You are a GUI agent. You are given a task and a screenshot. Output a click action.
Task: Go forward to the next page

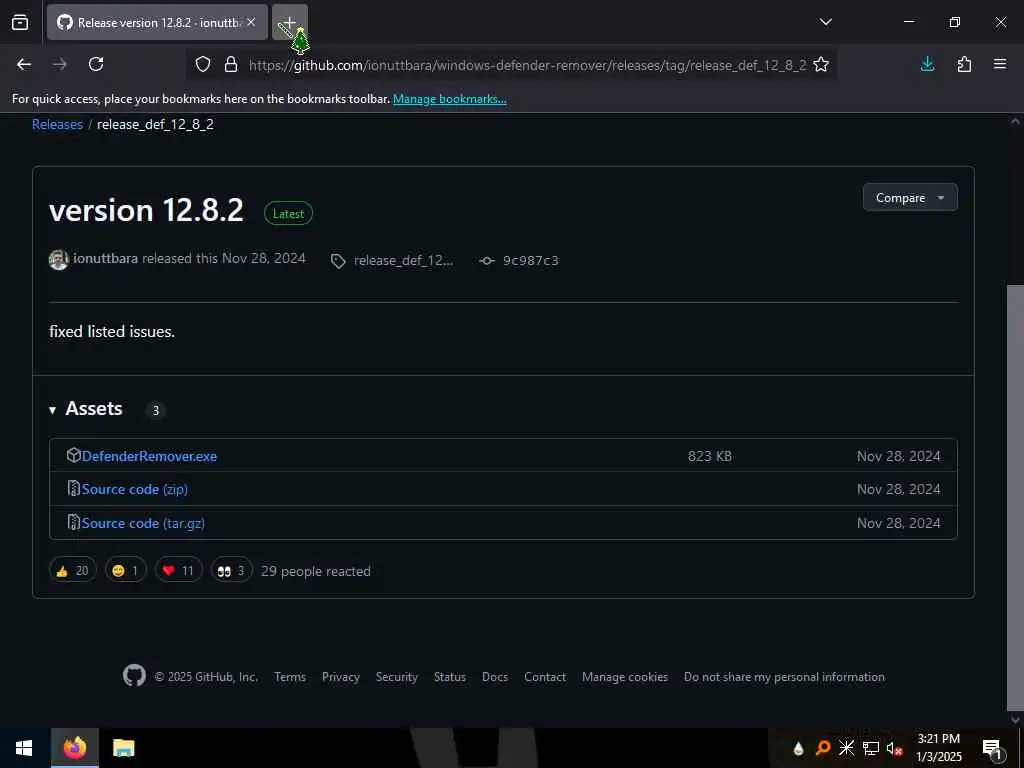click(60, 64)
